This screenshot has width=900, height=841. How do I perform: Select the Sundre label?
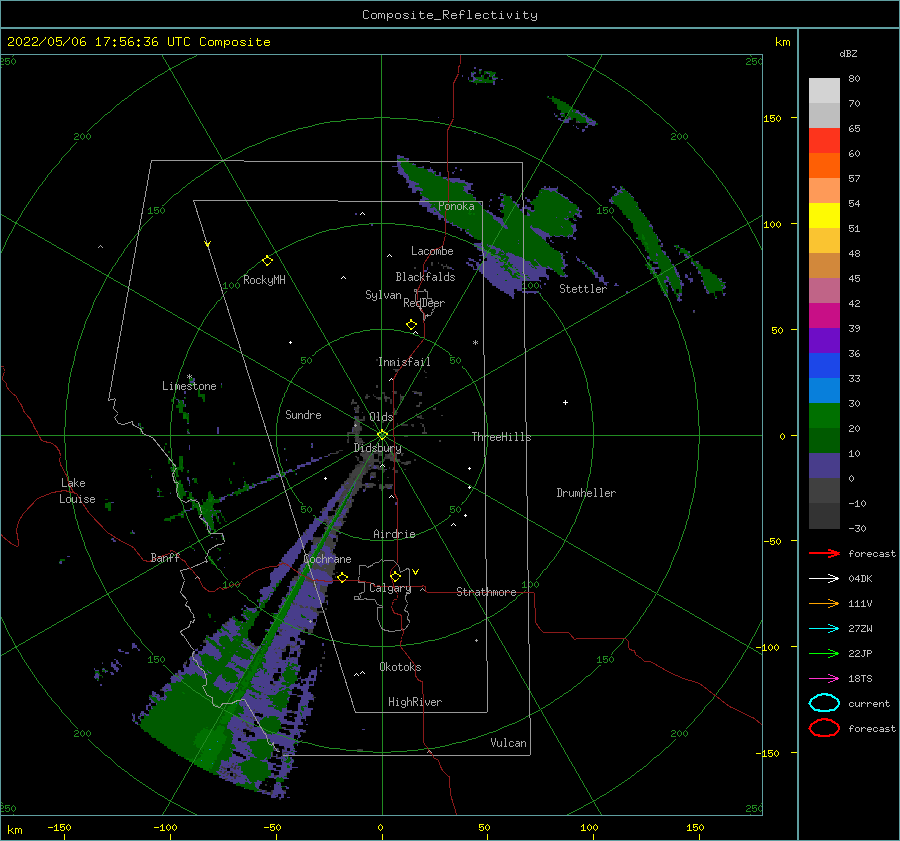pos(303,414)
